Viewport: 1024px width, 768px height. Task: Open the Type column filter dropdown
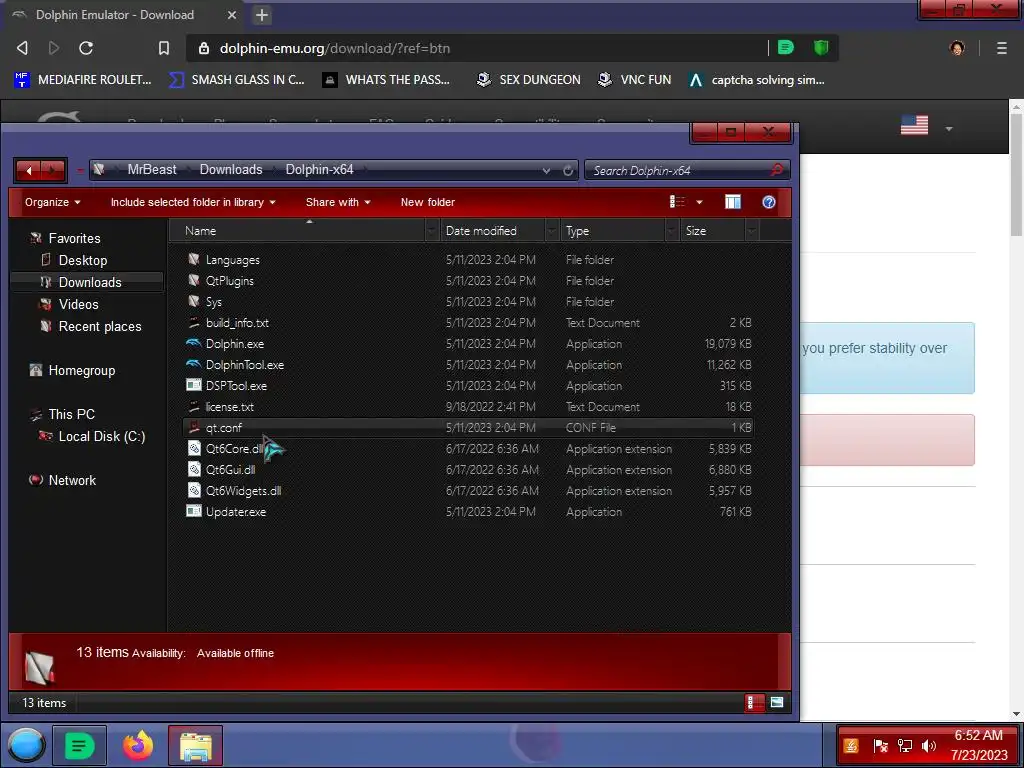coord(672,231)
